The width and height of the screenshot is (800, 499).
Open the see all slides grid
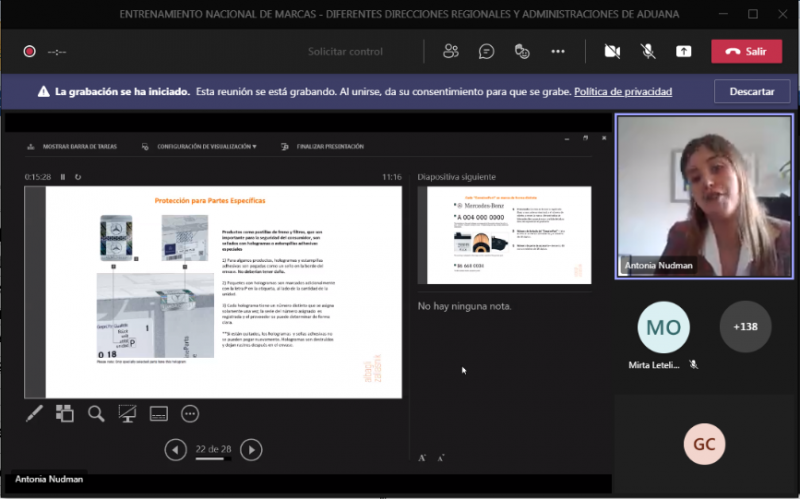click(65, 413)
